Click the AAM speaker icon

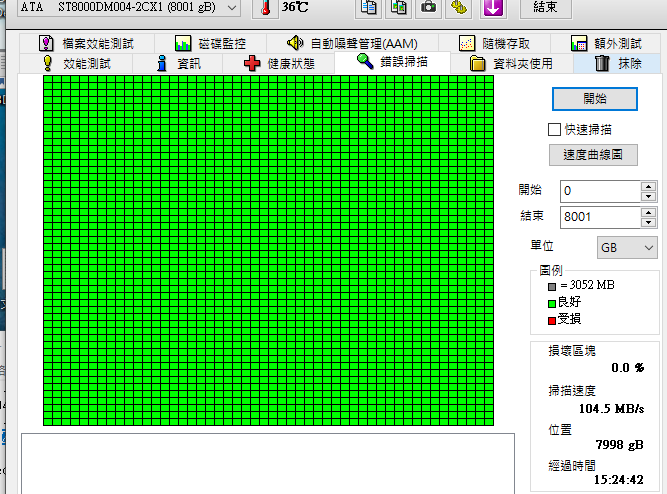(x=295, y=43)
